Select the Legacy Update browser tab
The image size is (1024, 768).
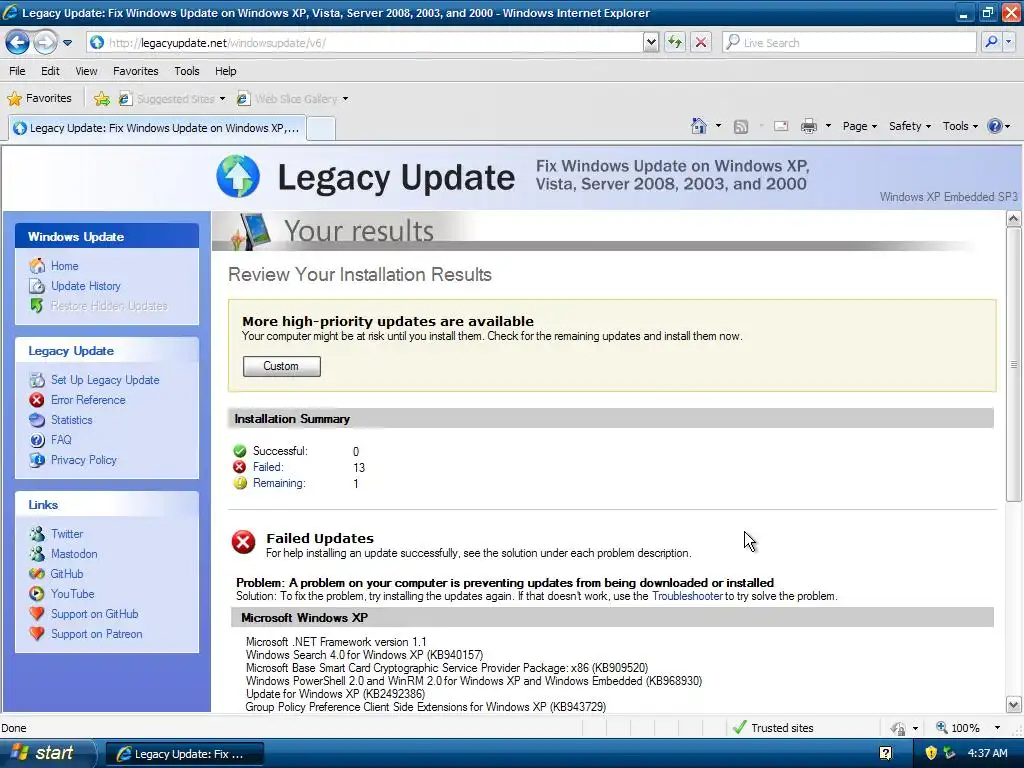(x=157, y=128)
